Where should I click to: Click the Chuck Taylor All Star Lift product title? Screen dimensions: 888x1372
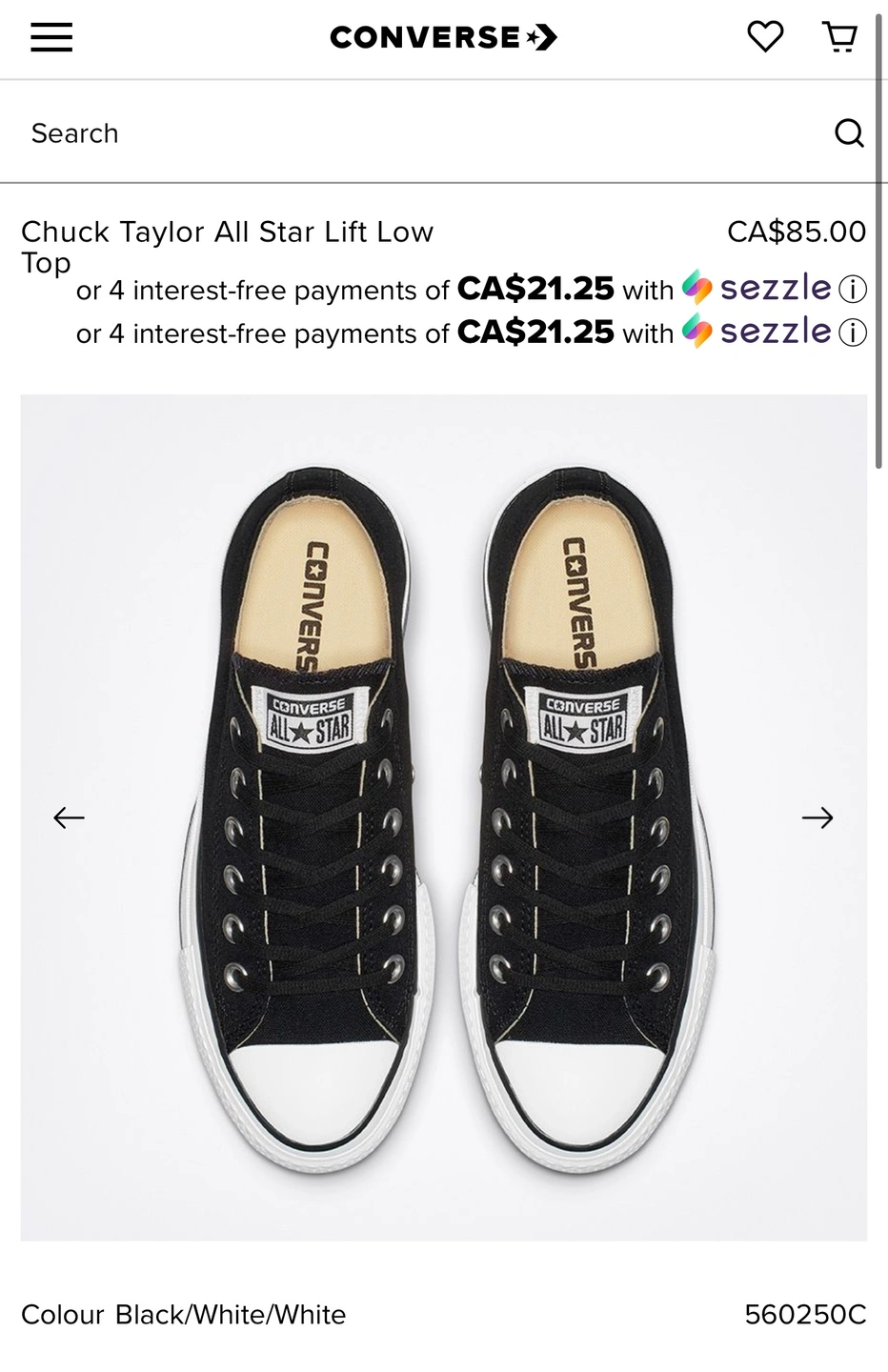coord(227,247)
